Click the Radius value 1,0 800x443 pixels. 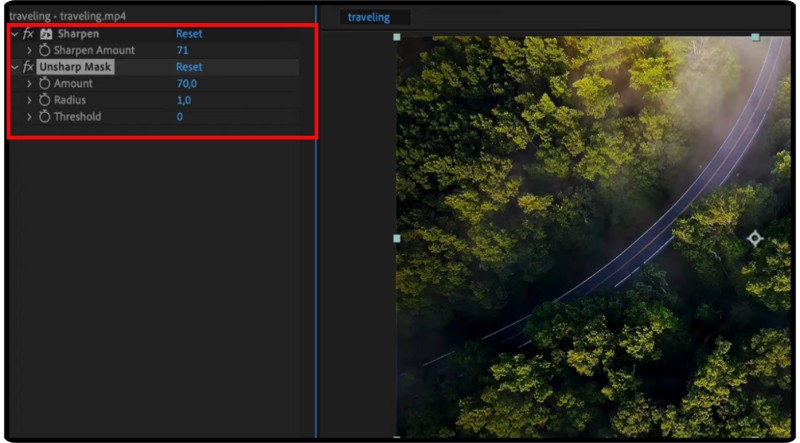(184, 100)
